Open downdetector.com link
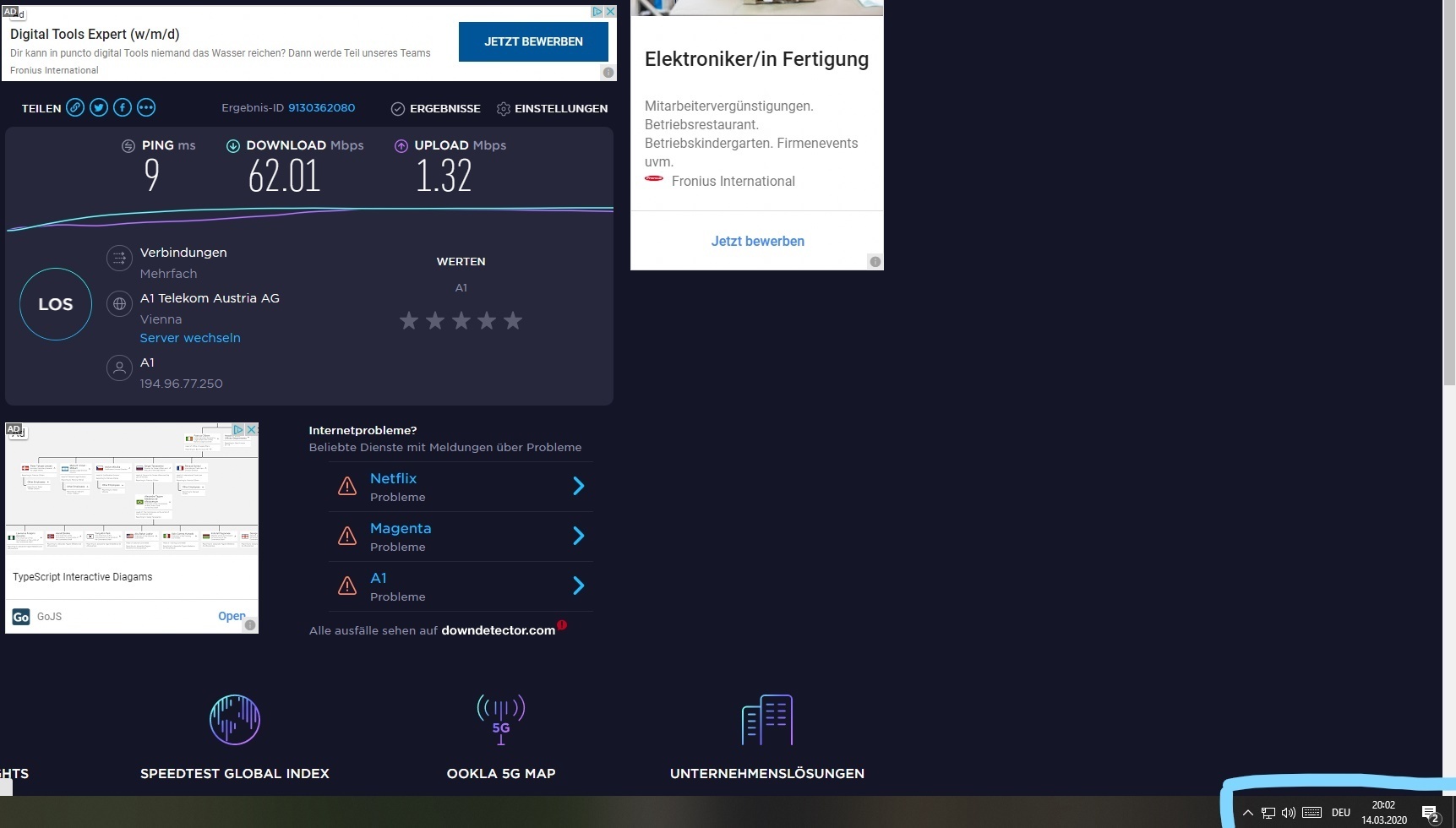 click(x=498, y=630)
